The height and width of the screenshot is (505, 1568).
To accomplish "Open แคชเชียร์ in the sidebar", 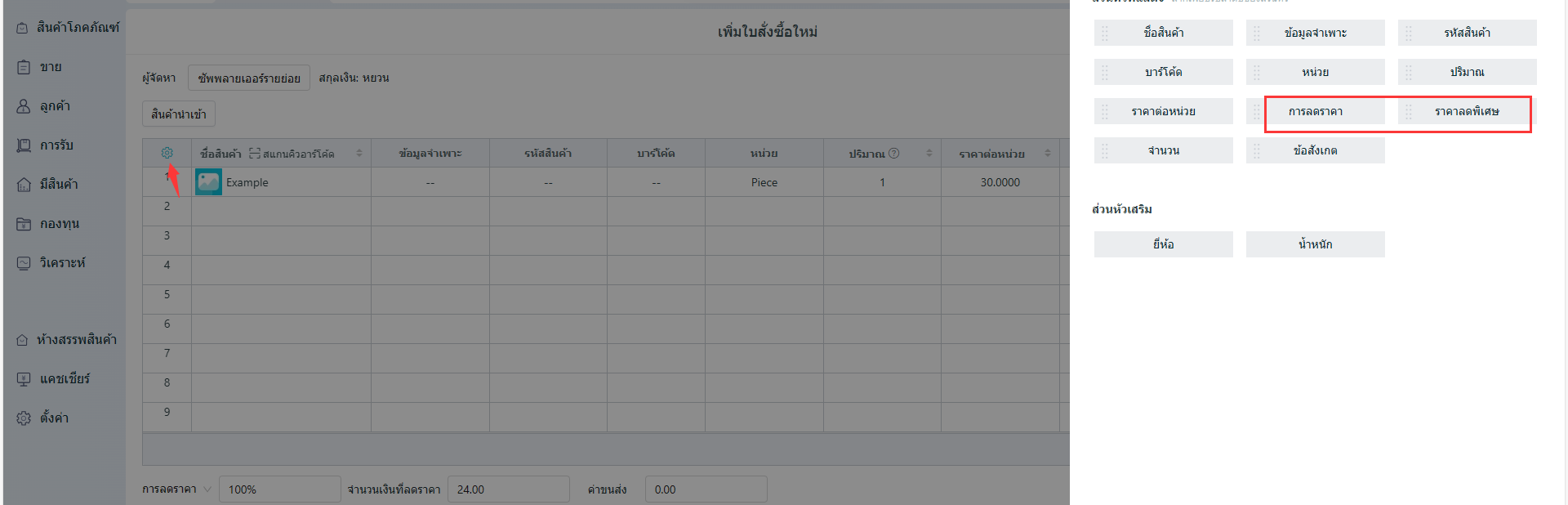I will click(x=65, y=379).
